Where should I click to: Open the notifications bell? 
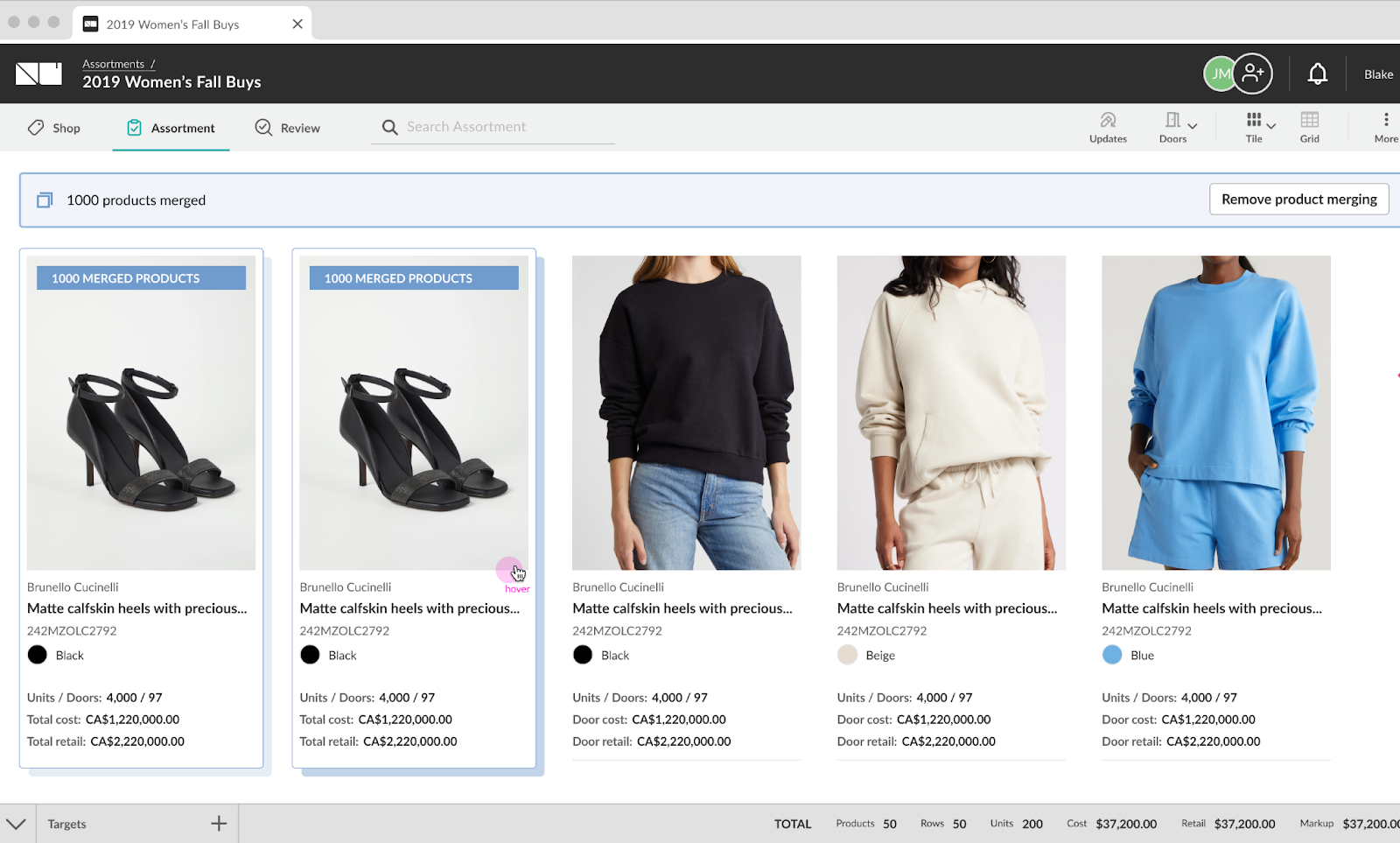(x=1317, y=74)
